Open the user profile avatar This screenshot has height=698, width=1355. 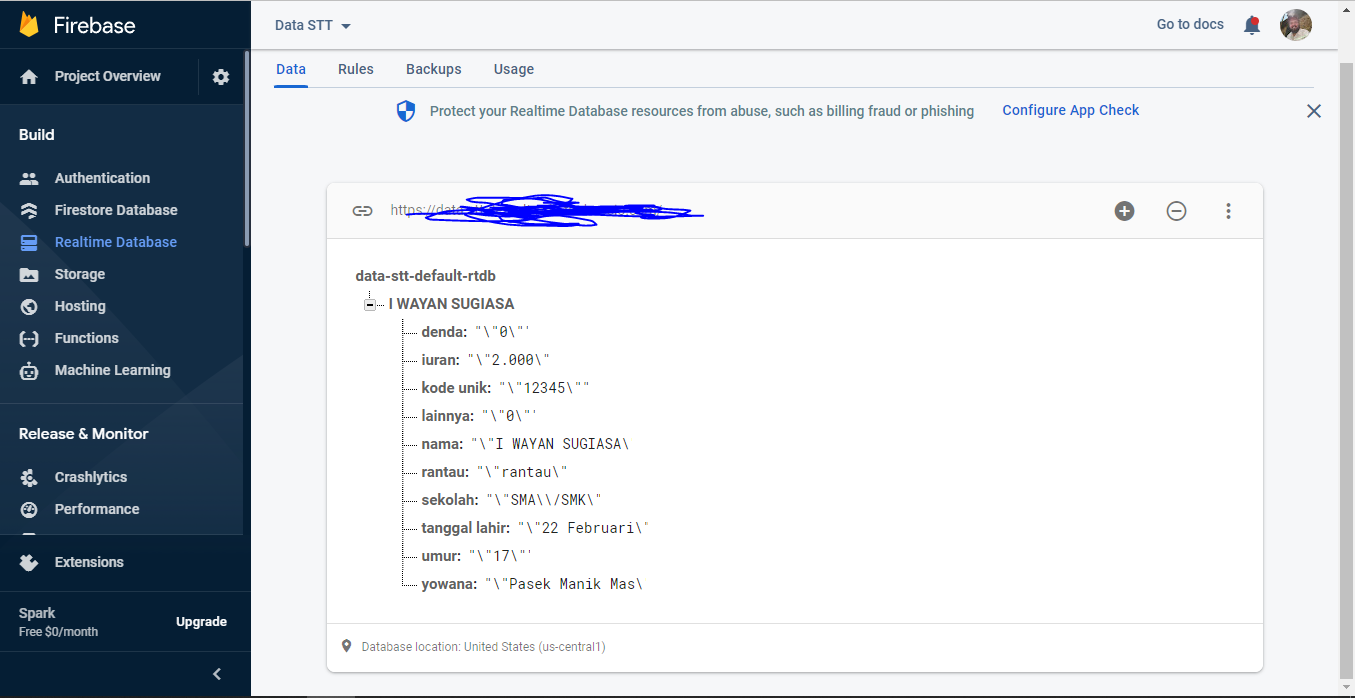click(1296, 25)
